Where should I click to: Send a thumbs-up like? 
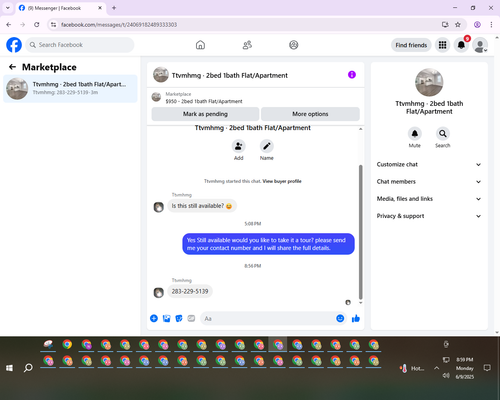[x=356, y=318]
